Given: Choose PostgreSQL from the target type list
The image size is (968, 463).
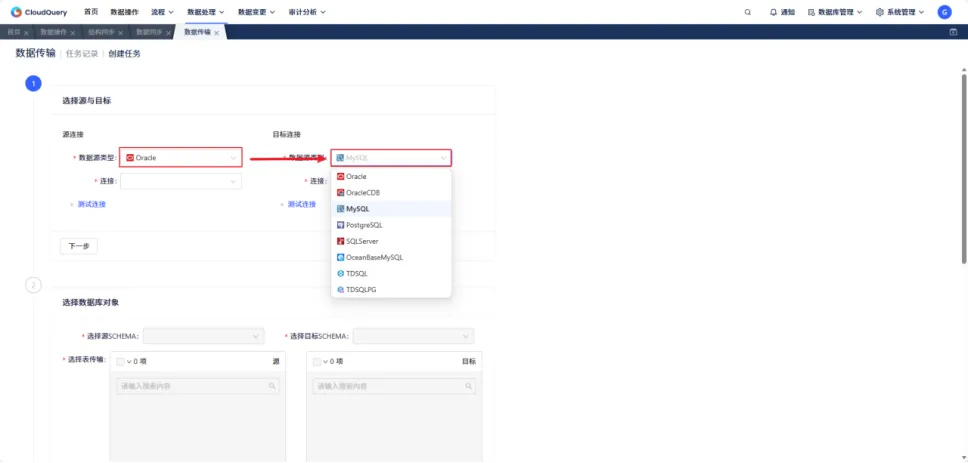Looking at the screenshot, I should (x=391, y=225).
